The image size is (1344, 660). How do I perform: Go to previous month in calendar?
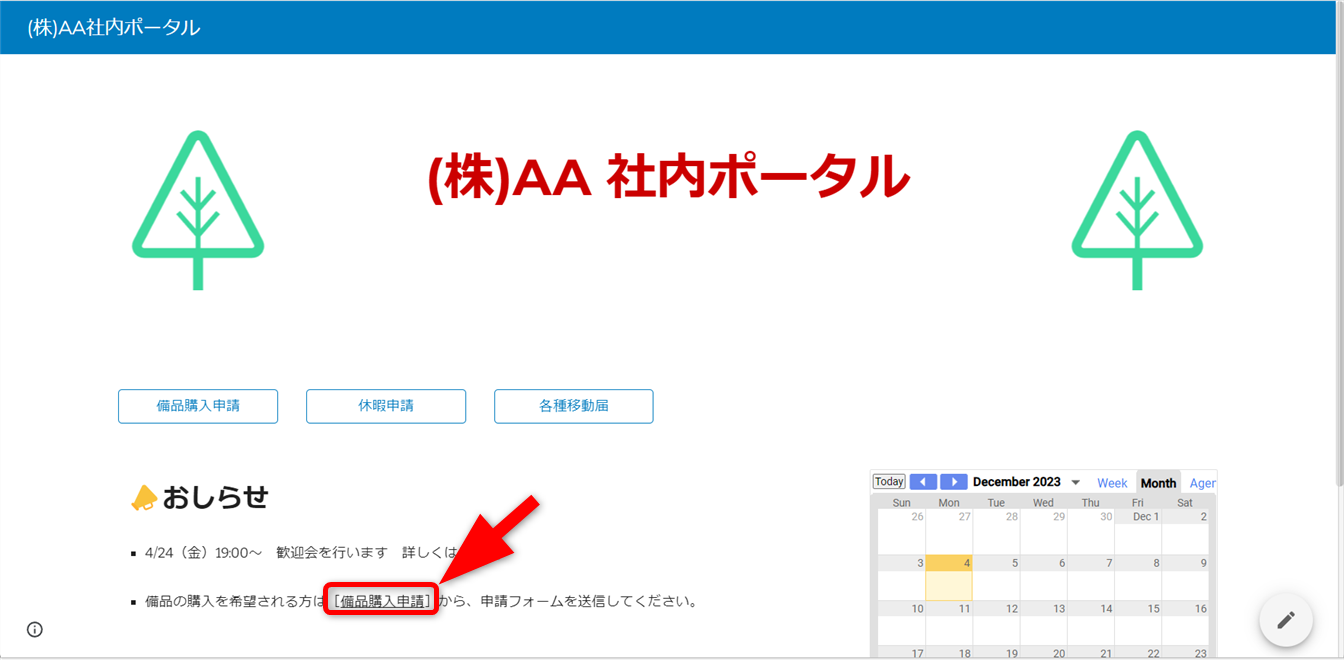[x=922, y=482]
